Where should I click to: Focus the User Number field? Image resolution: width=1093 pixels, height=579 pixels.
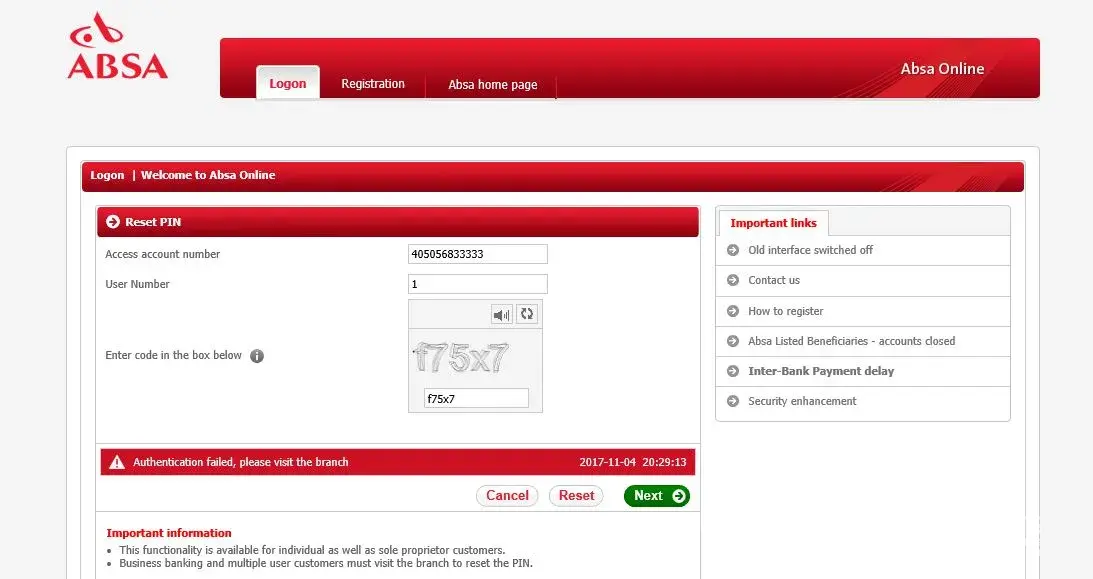pyautogui.click(x=477, y=284)
